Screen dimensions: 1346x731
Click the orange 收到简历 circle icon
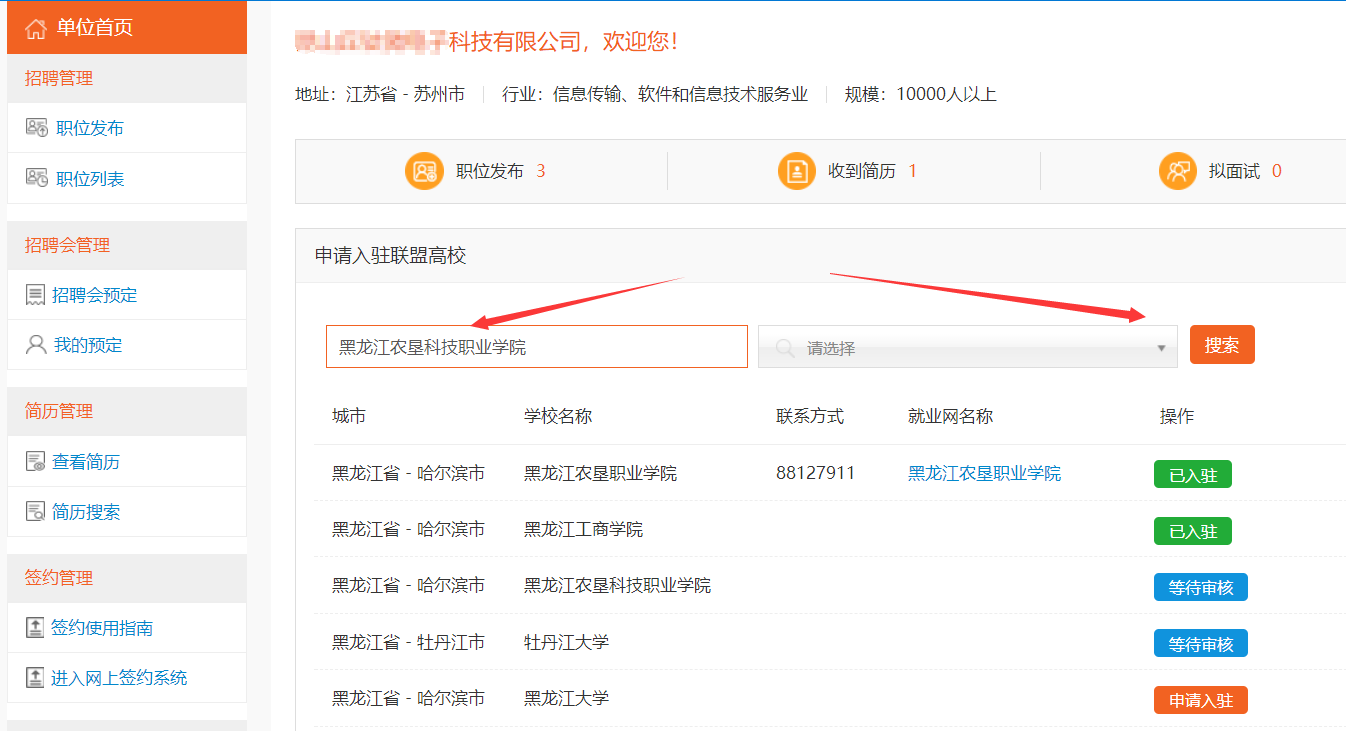tap(796, 171)
